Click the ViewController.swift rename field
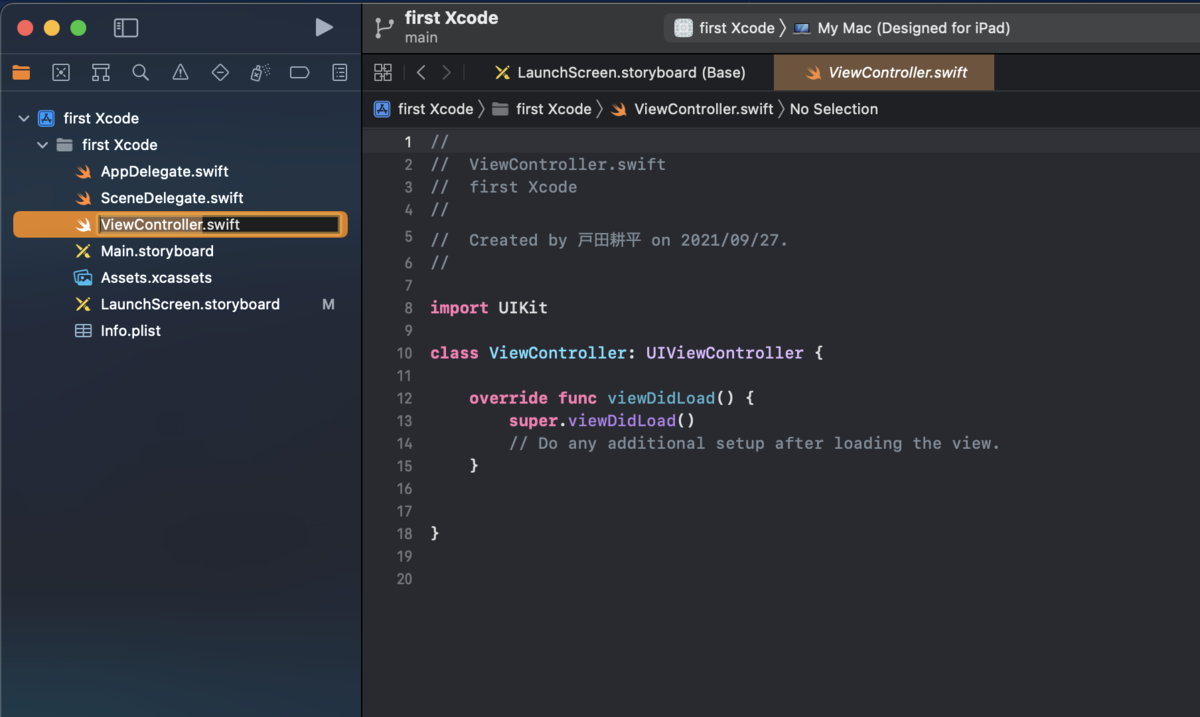The image size is (1200, 717). point(219,224)
